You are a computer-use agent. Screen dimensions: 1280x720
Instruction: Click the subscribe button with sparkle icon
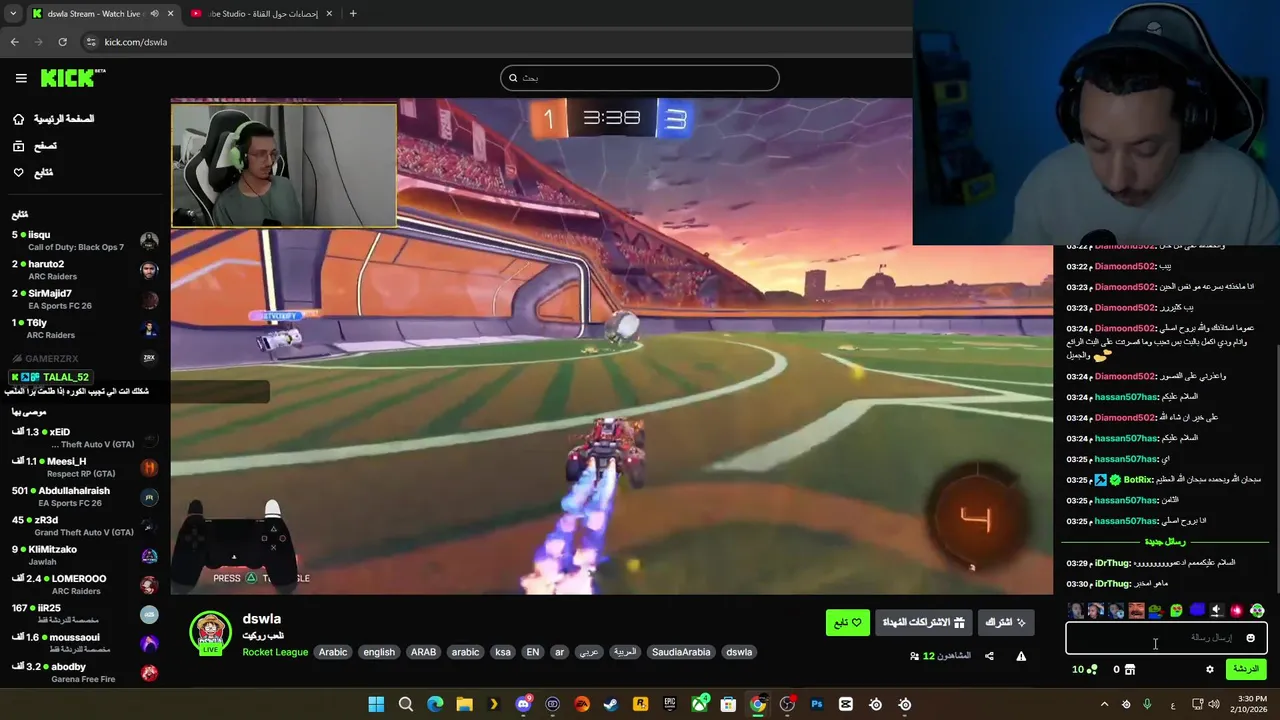(x=1006, y=622)
